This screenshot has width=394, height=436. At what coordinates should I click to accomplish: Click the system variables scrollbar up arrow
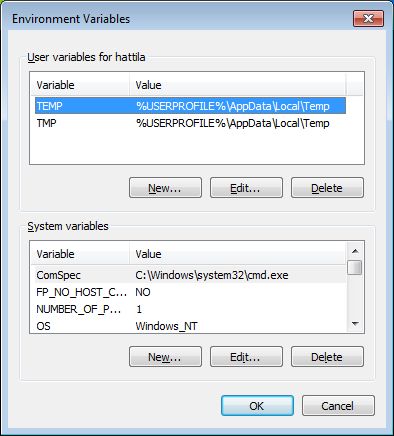coord(355,251)
